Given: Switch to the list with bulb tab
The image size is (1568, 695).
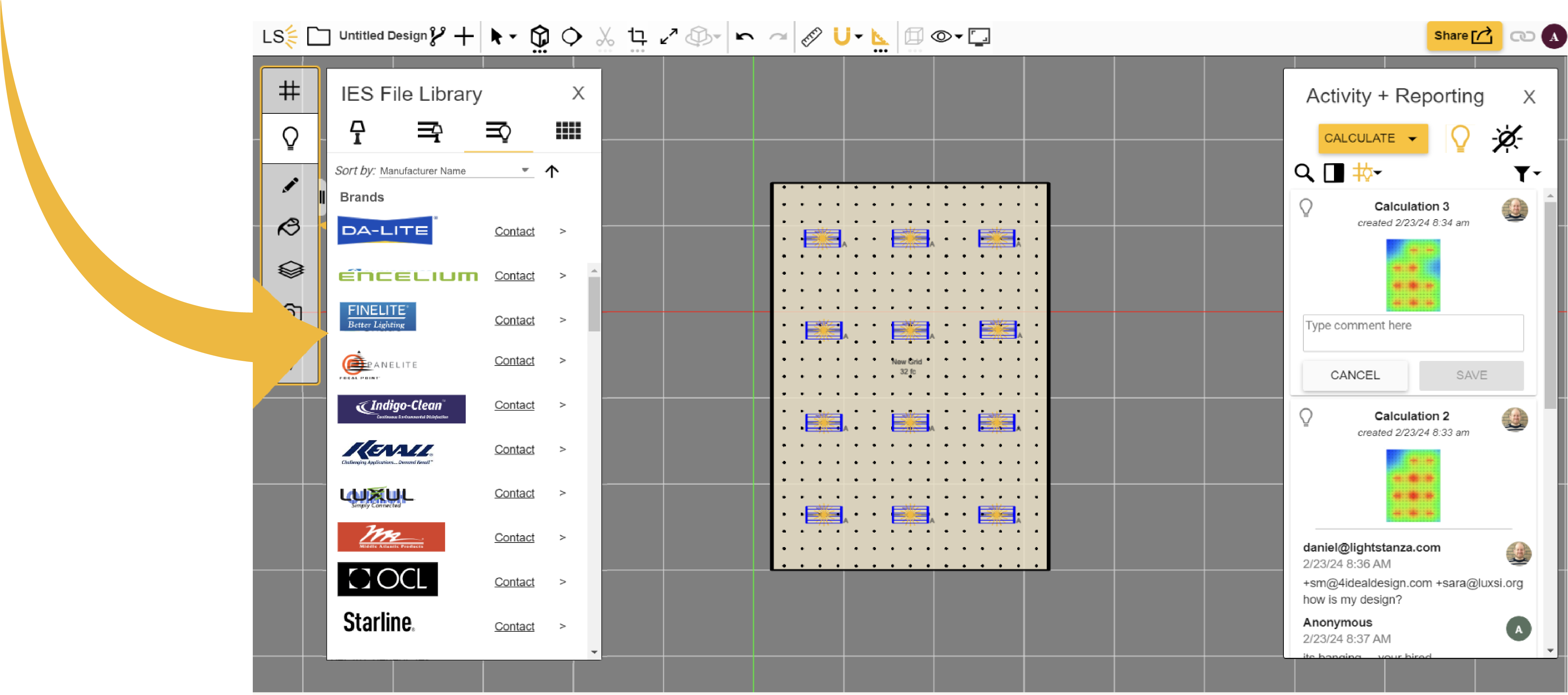Looking at the screenshot, I should point(499,131).
